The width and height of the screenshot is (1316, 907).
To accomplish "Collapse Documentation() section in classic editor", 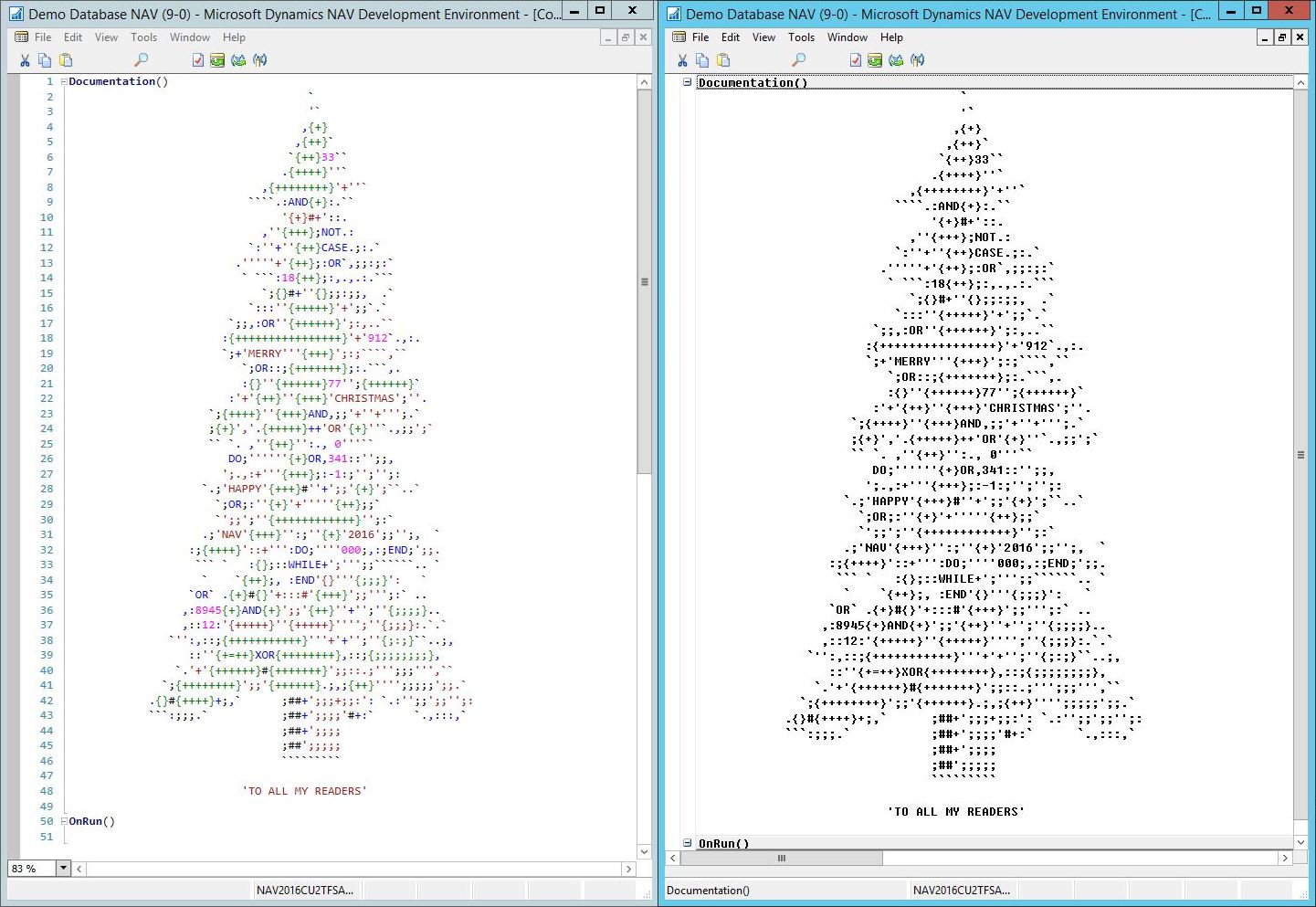I will (688, 82).
